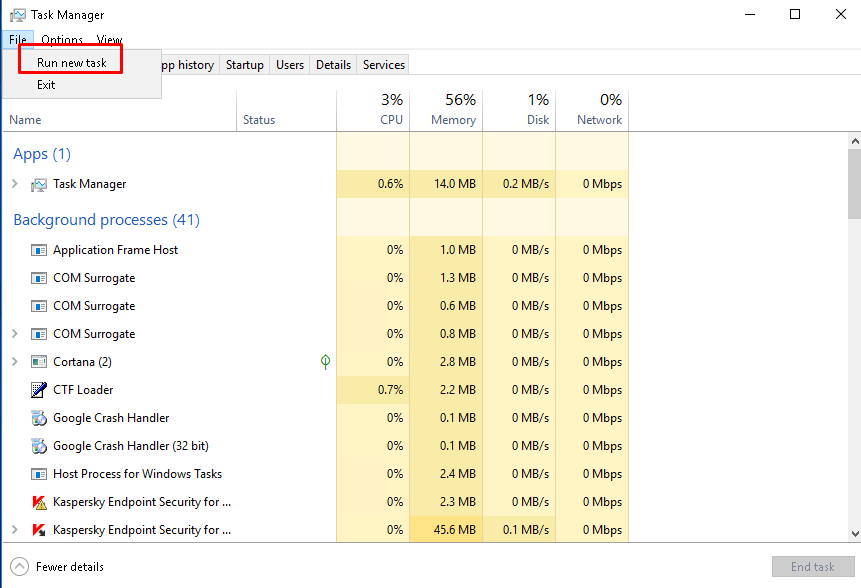This screenshot has width=861, height=588.
Task: Click the 45.6 MB memory value
Action: point(455,530)
